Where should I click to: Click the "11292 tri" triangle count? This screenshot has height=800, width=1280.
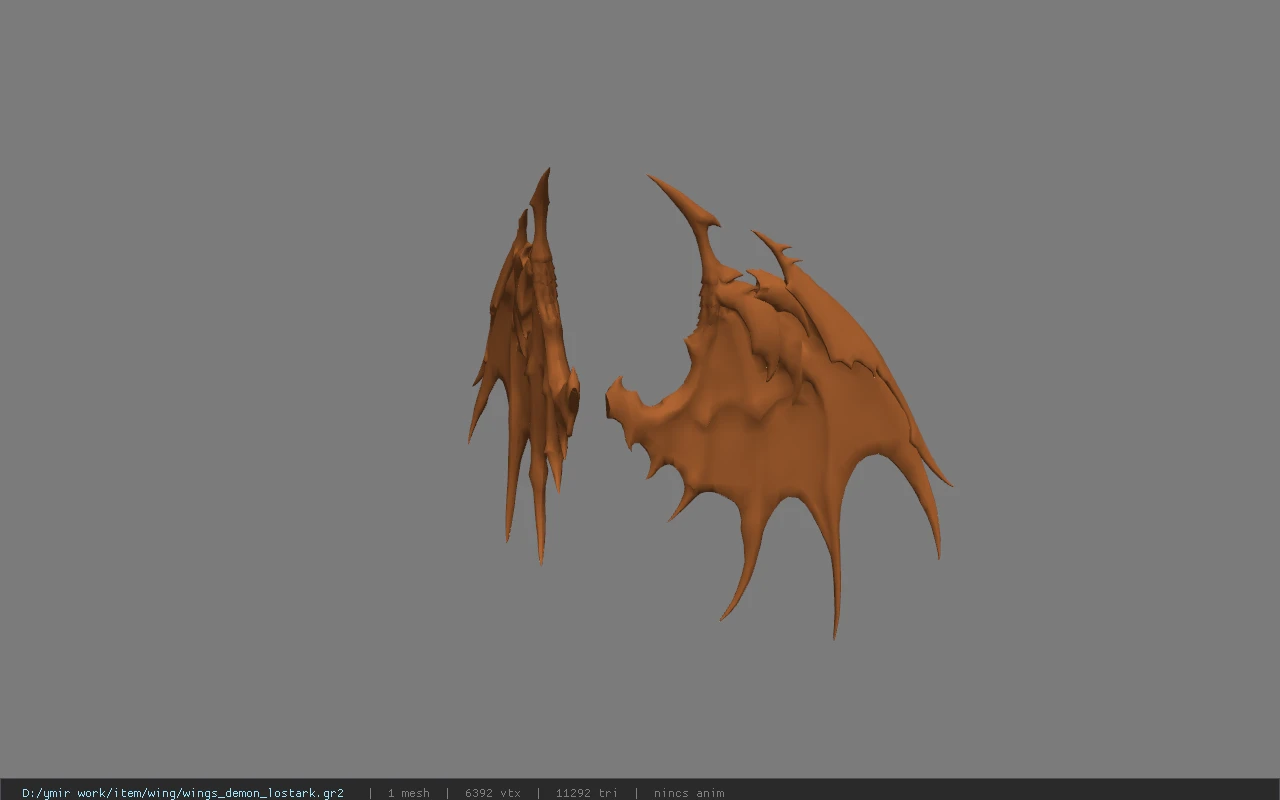(x=586, y=793)
